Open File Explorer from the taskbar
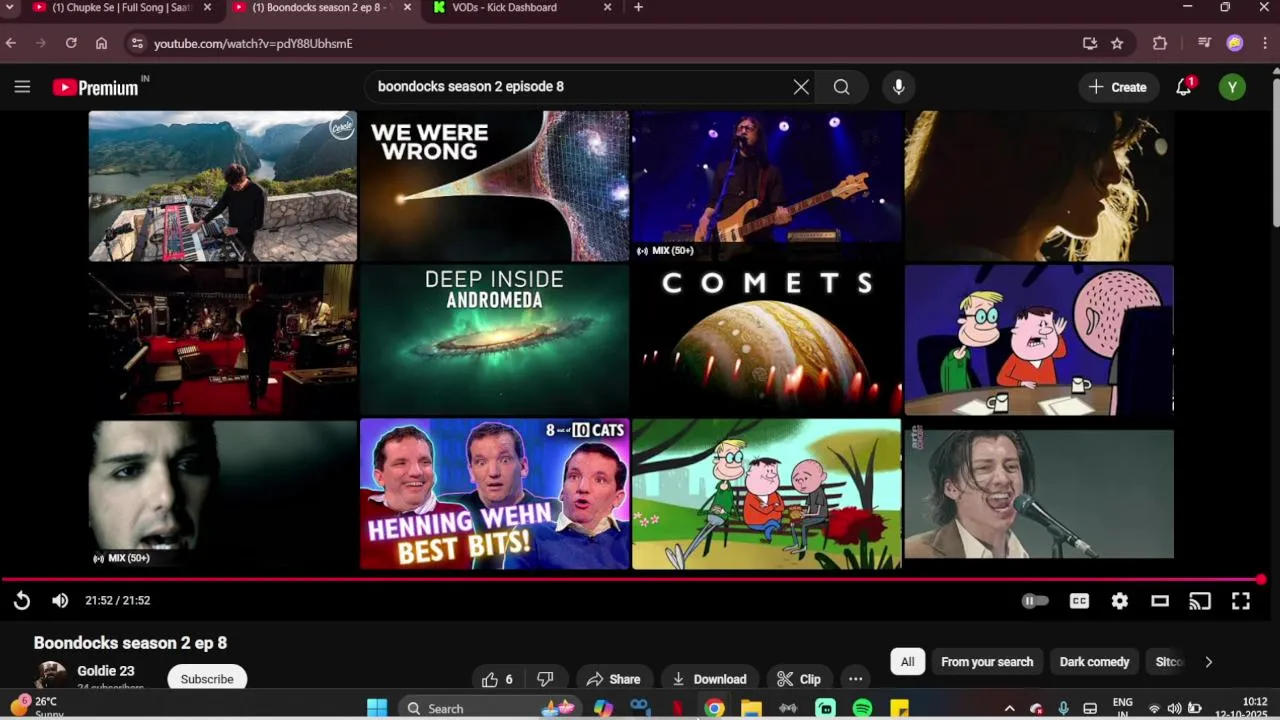This screenshot has width=1280, height=720. 751,708
